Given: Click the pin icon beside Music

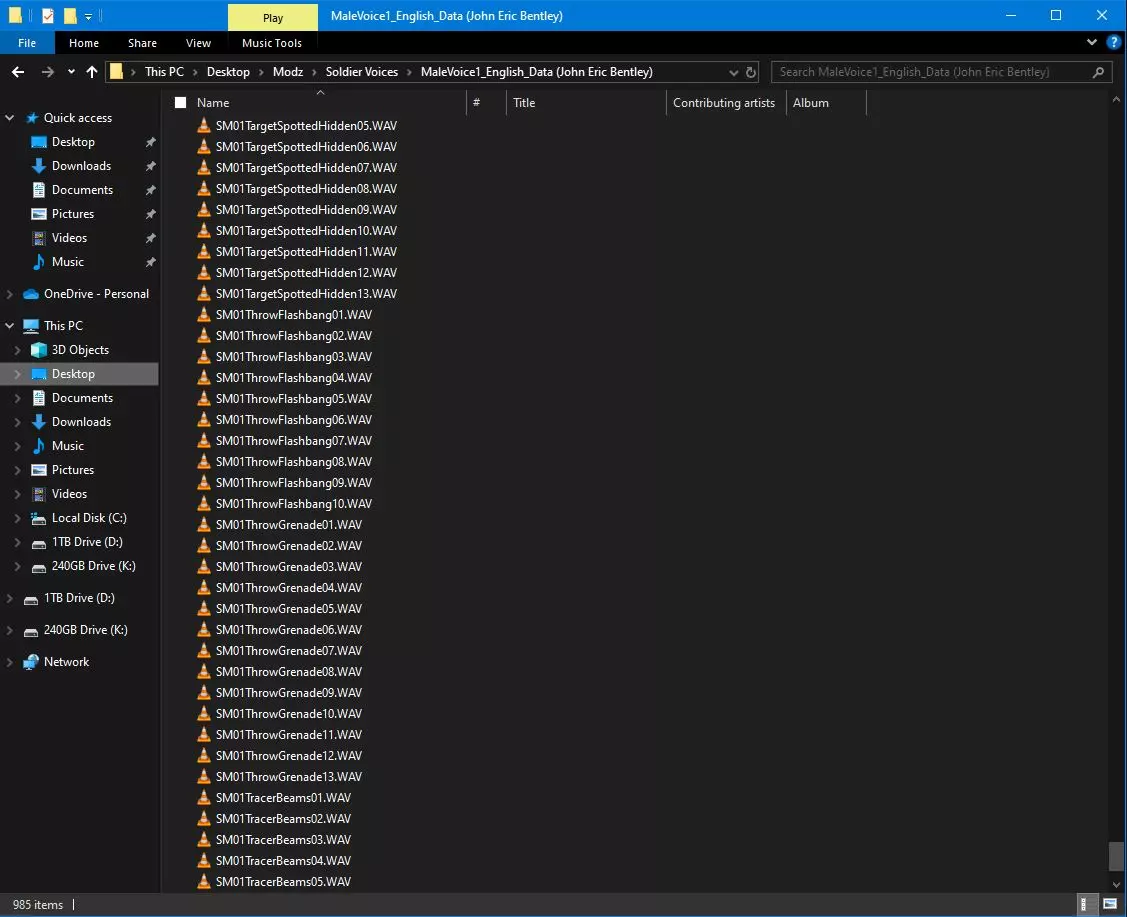Looking at the screenshot, I should click(x=150, y=262).
